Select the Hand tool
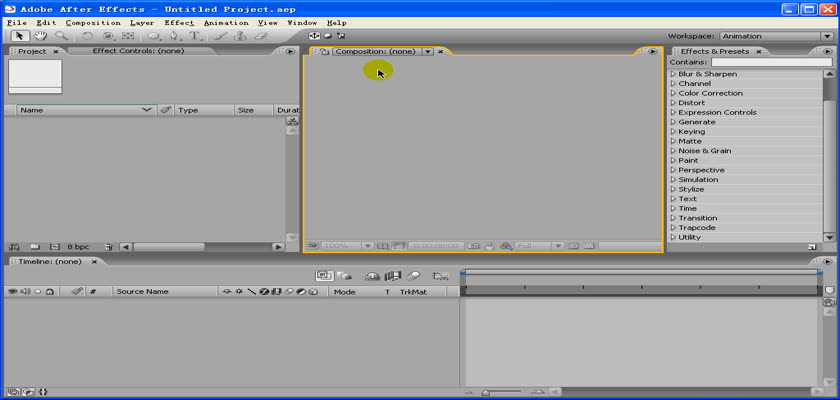The image size is (840, 400). click(40, 36)
